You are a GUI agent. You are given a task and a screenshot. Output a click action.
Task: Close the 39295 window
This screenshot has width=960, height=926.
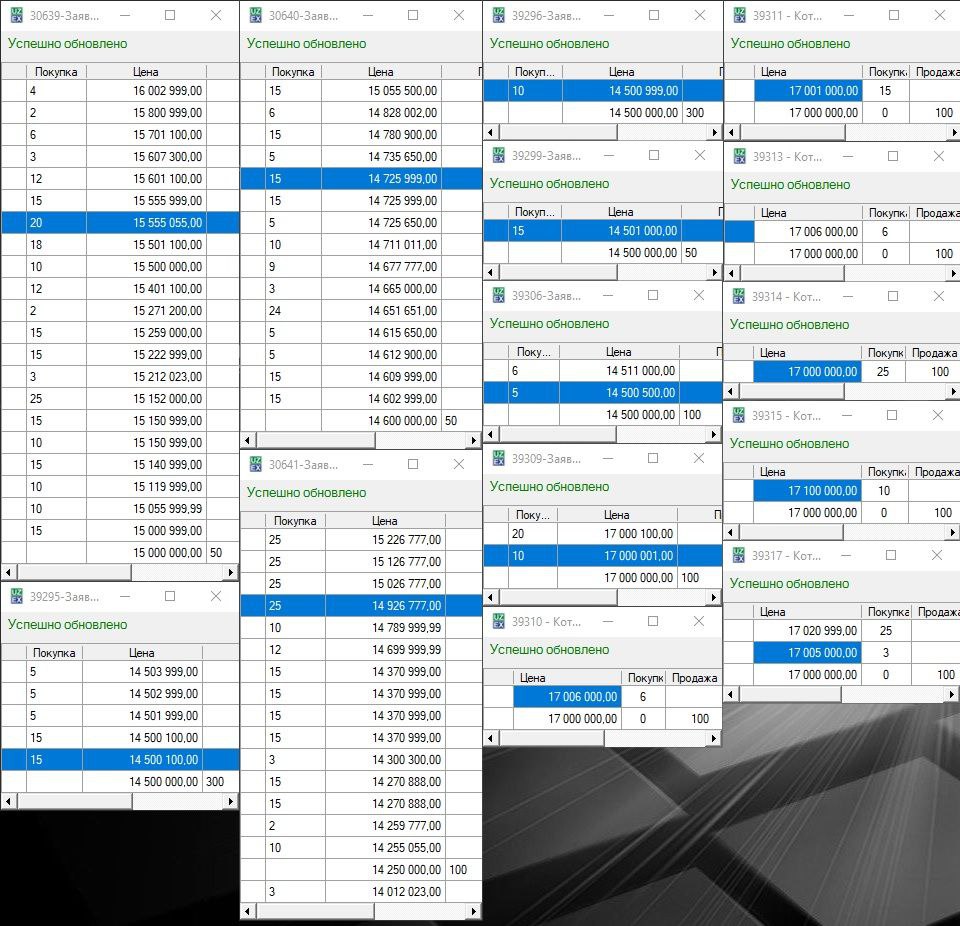pyautogui.click(x=215, y=596)
